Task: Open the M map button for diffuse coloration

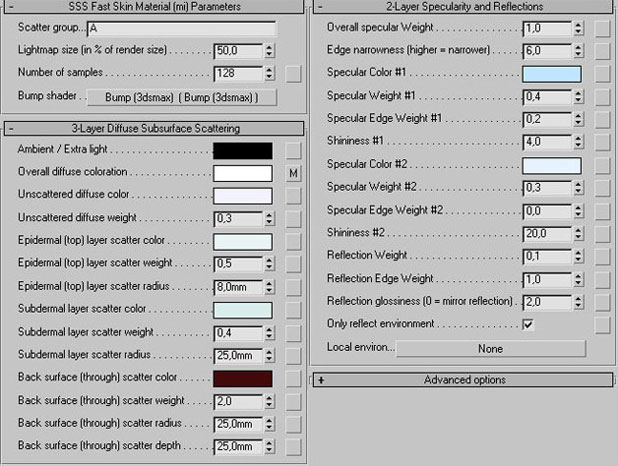Action: (293, 173)
